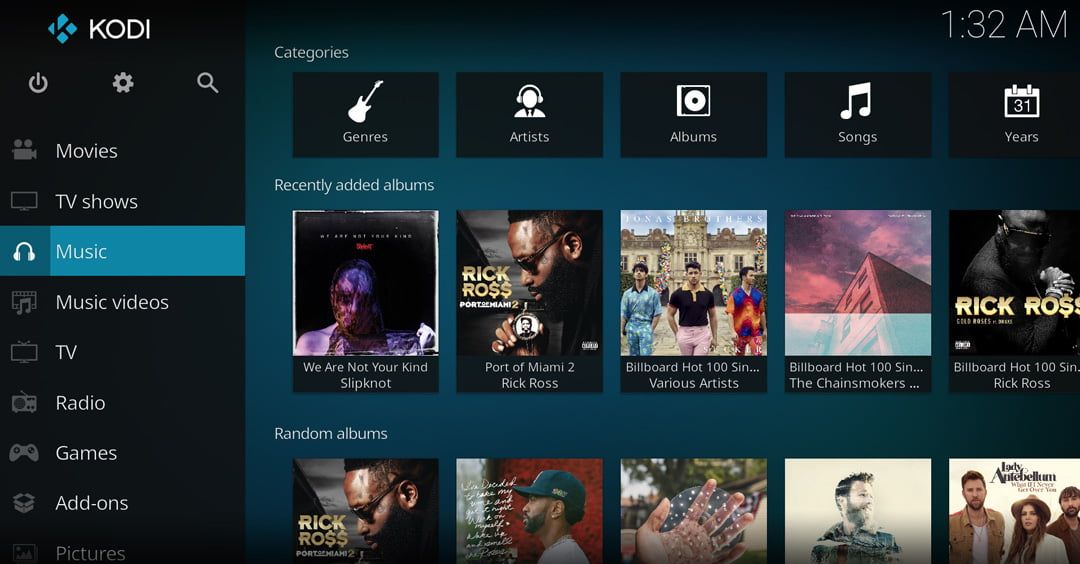The width and height of the screenshot is (1080, 564).
Task: Click the Games controller icon
Action: click(24, 452)
